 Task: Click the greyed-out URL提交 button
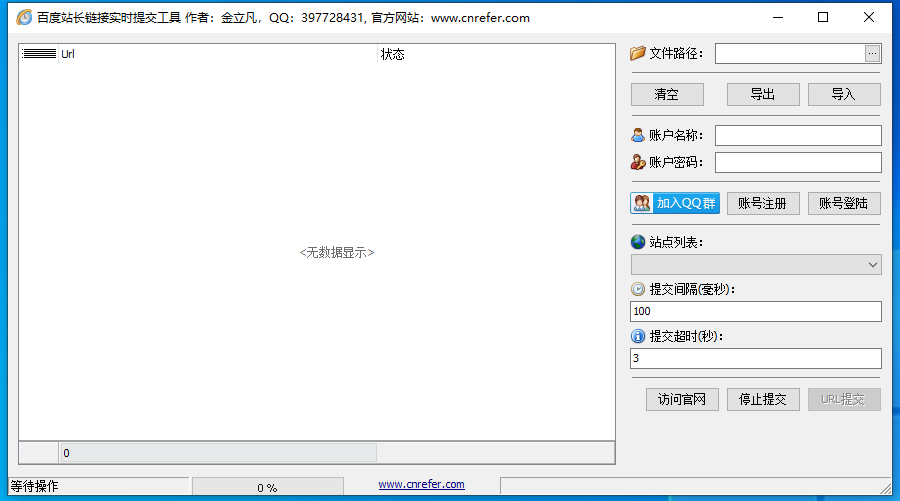point(844,399)
